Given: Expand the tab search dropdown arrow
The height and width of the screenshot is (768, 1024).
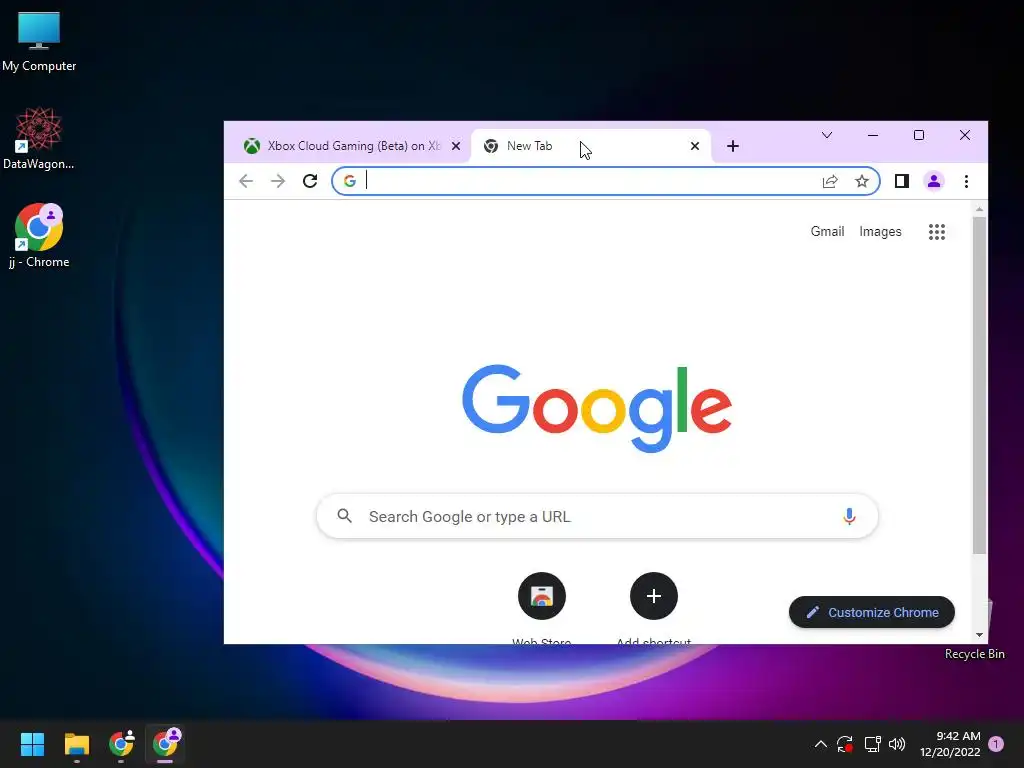Looking at the screenshot, I should click(827, 135).
